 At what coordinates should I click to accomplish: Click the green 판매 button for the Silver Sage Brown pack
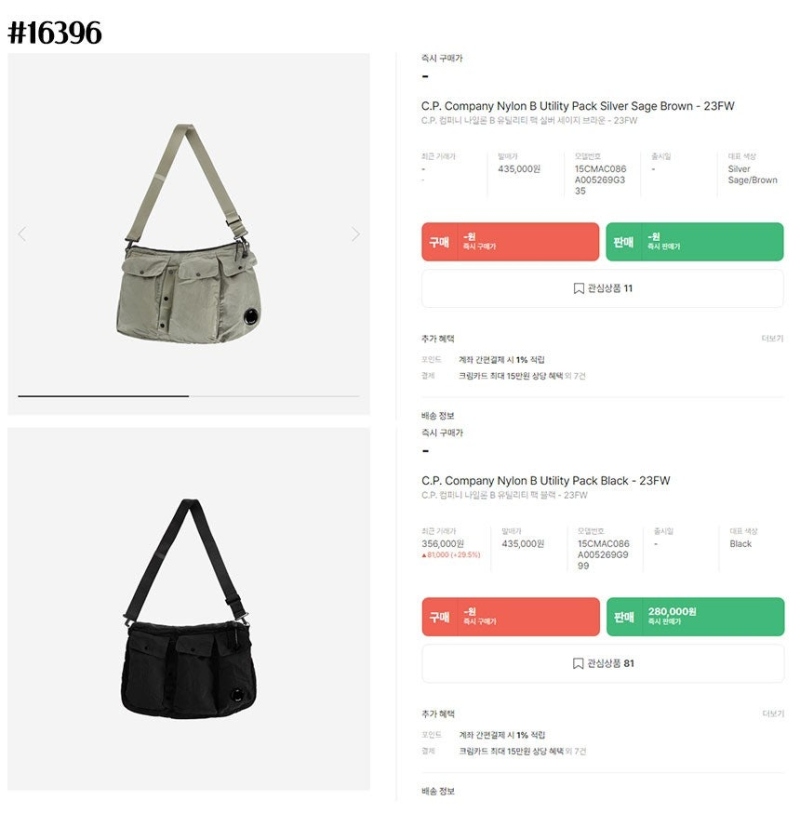[694, 242]
